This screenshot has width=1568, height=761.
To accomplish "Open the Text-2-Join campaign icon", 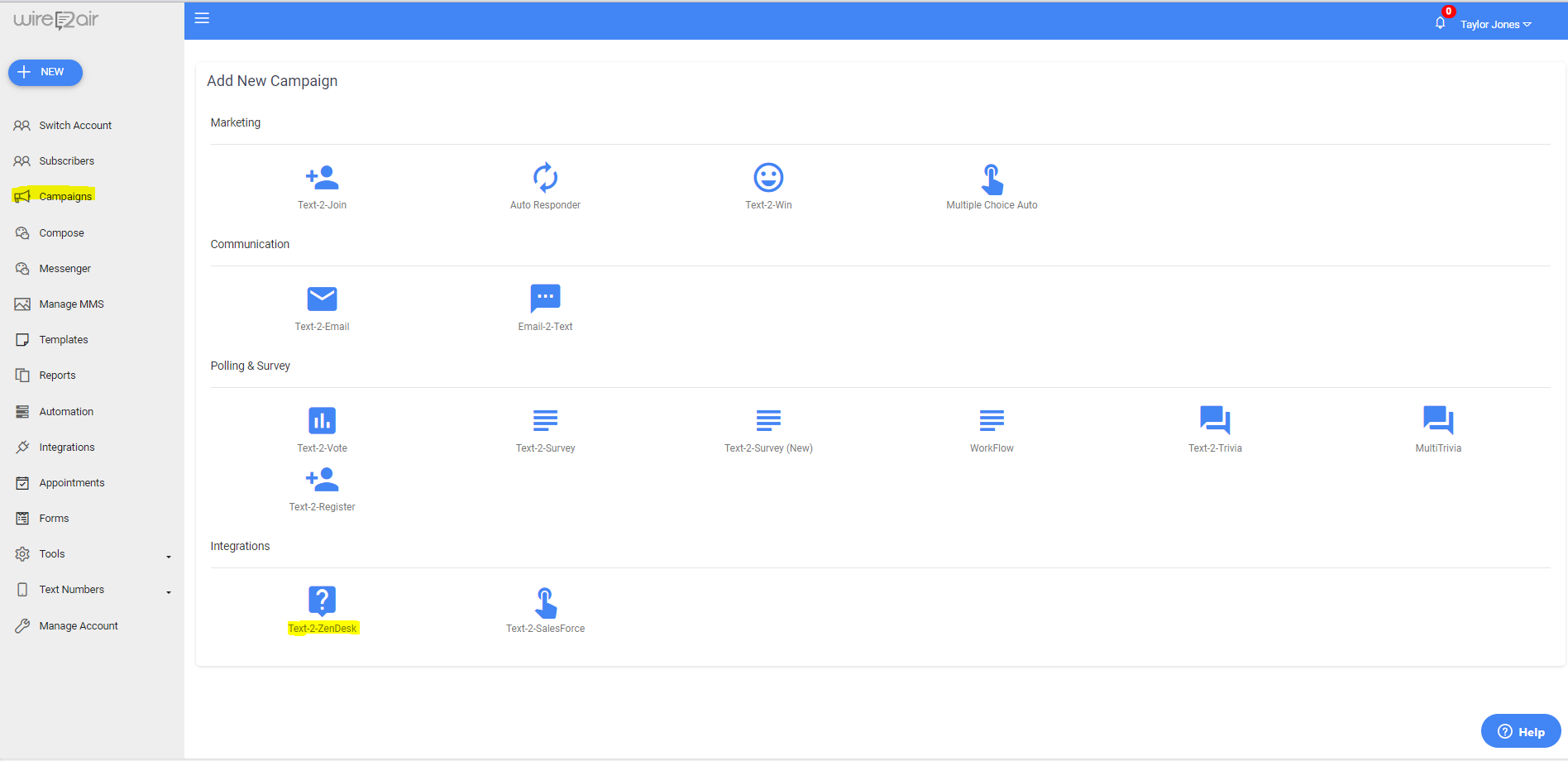I will [322, 177].
